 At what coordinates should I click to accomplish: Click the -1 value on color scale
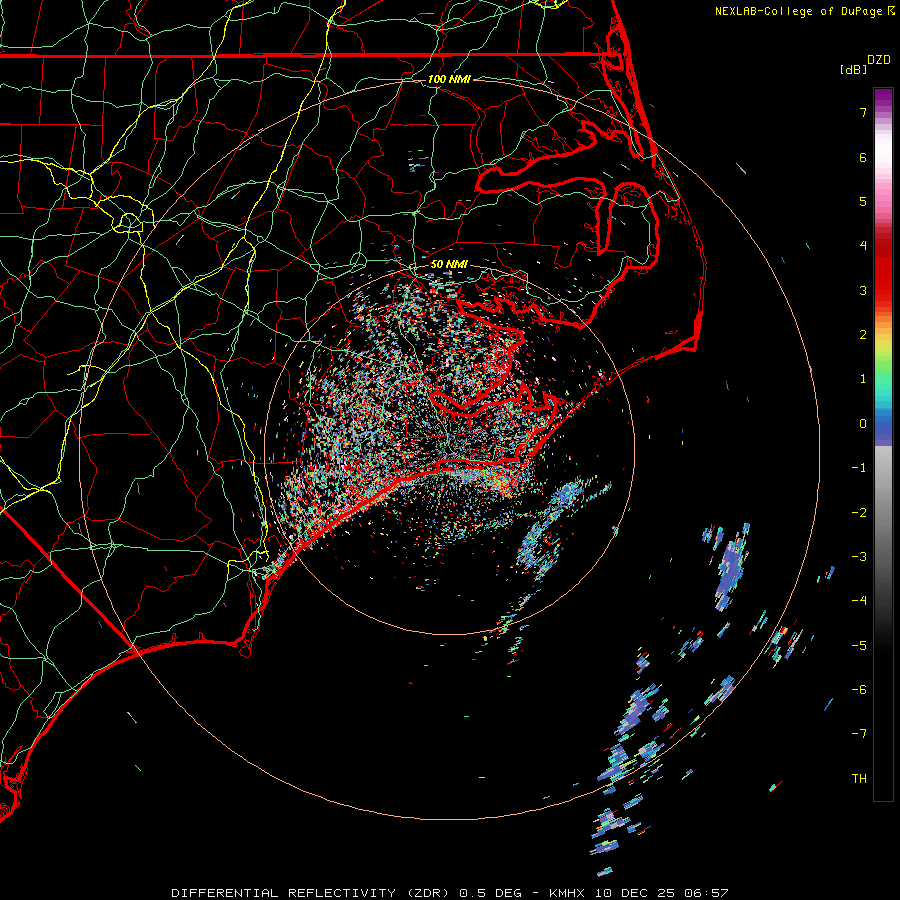(859, 468)
